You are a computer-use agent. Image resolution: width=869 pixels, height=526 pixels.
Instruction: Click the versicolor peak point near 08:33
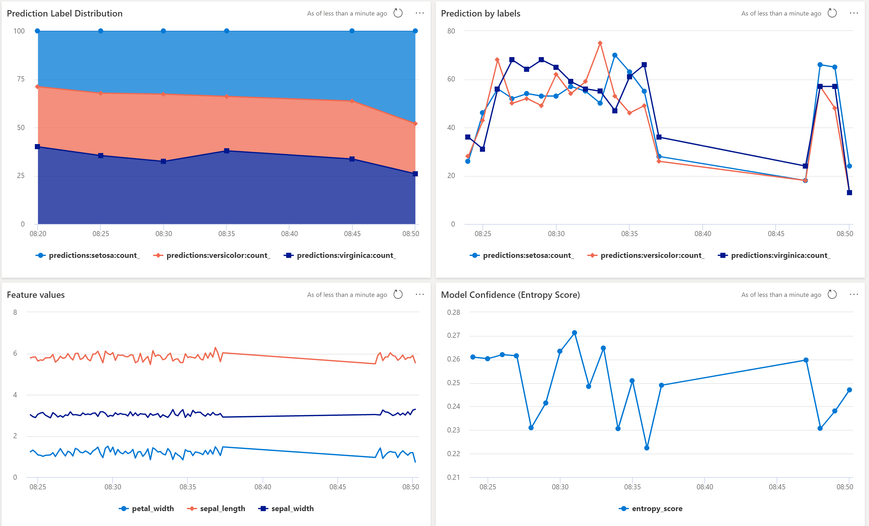click(x=600, y=43)
